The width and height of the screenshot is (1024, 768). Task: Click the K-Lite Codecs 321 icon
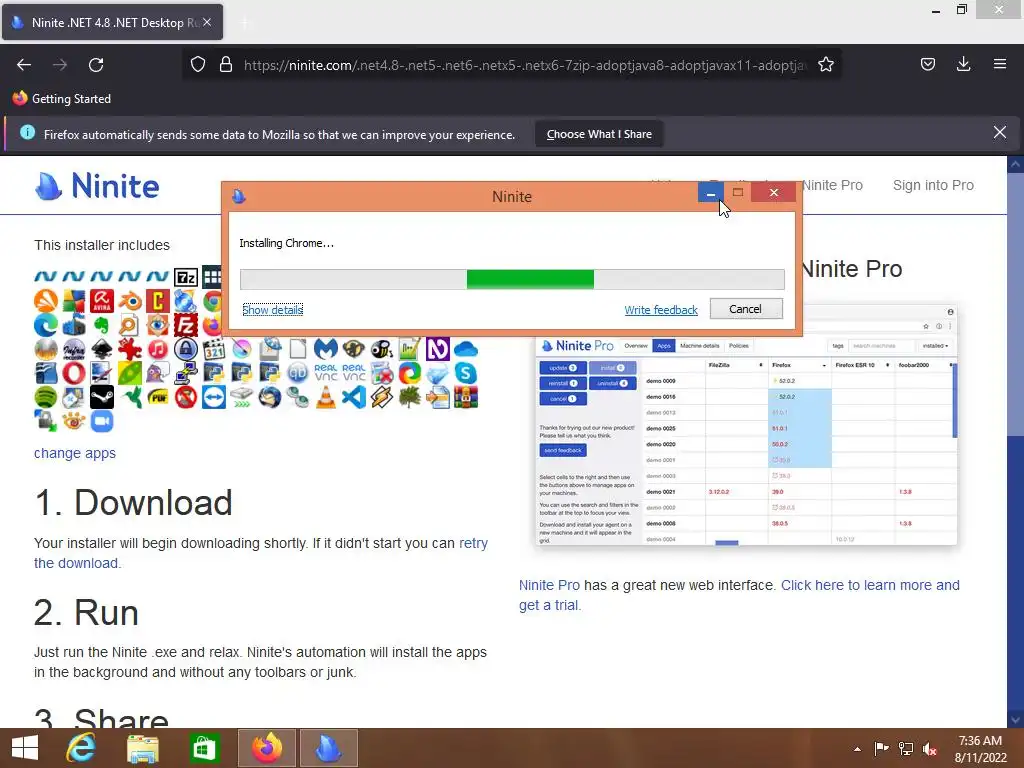[x=214, y=349]
